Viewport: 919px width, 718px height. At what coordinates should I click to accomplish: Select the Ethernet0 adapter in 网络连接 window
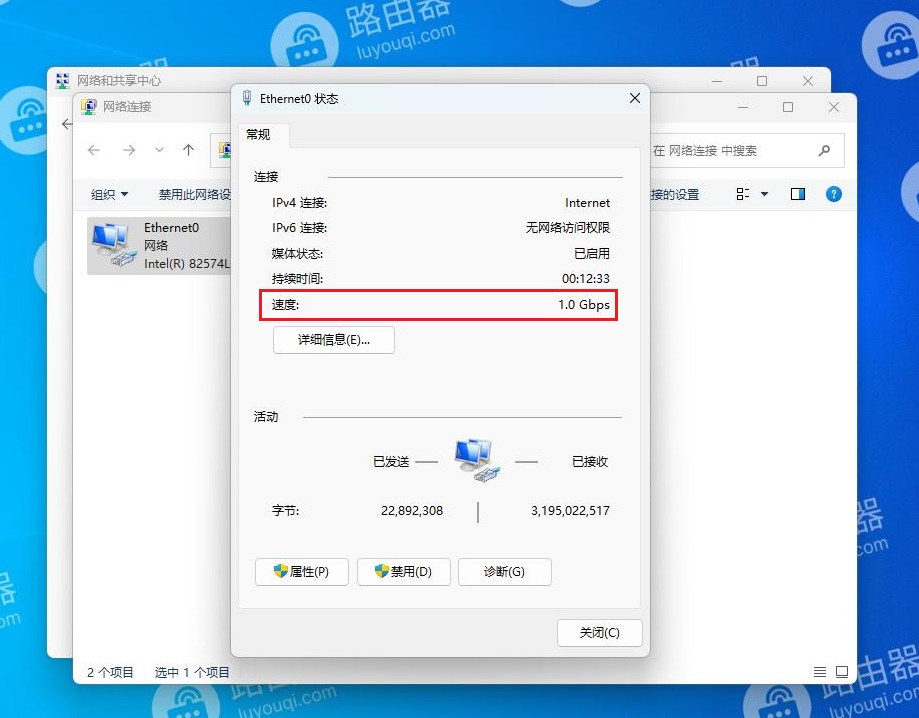tap(159, 246)
